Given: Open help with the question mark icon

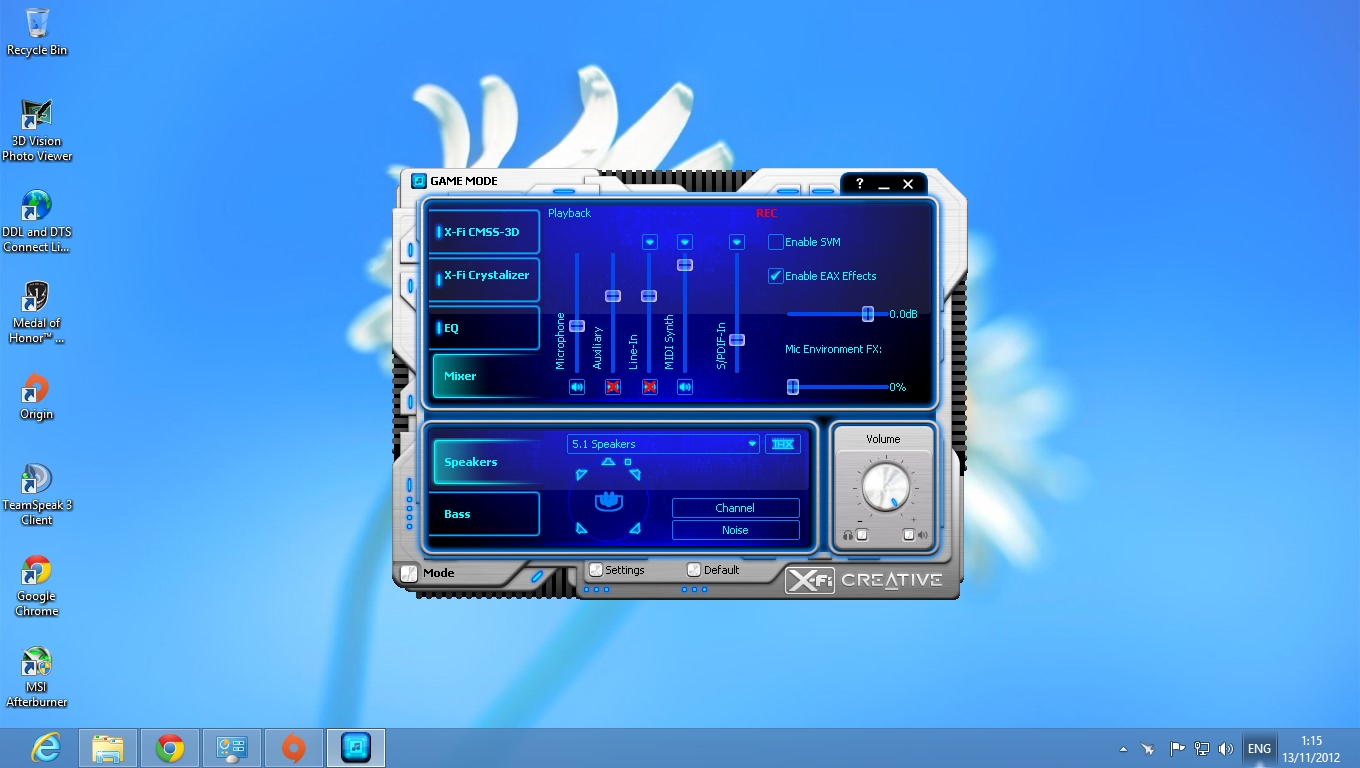Looking at the screenshot, I should (859, 184).
